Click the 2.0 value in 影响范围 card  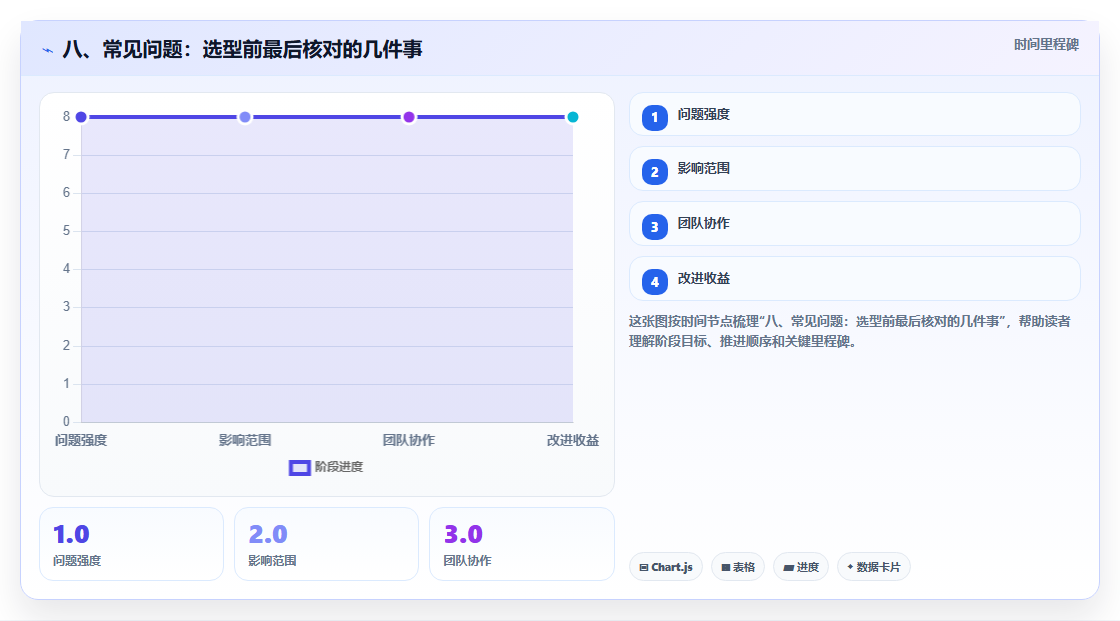tap(268, 535)
